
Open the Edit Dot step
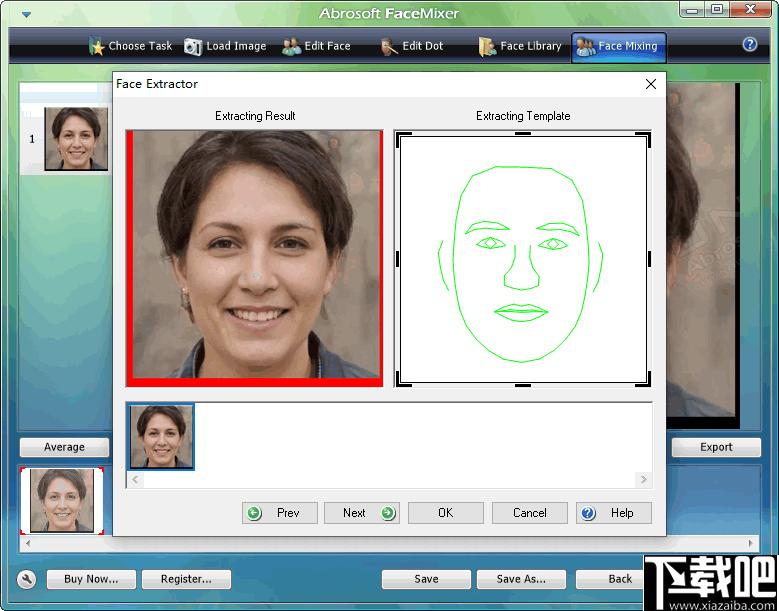(412, 46)
